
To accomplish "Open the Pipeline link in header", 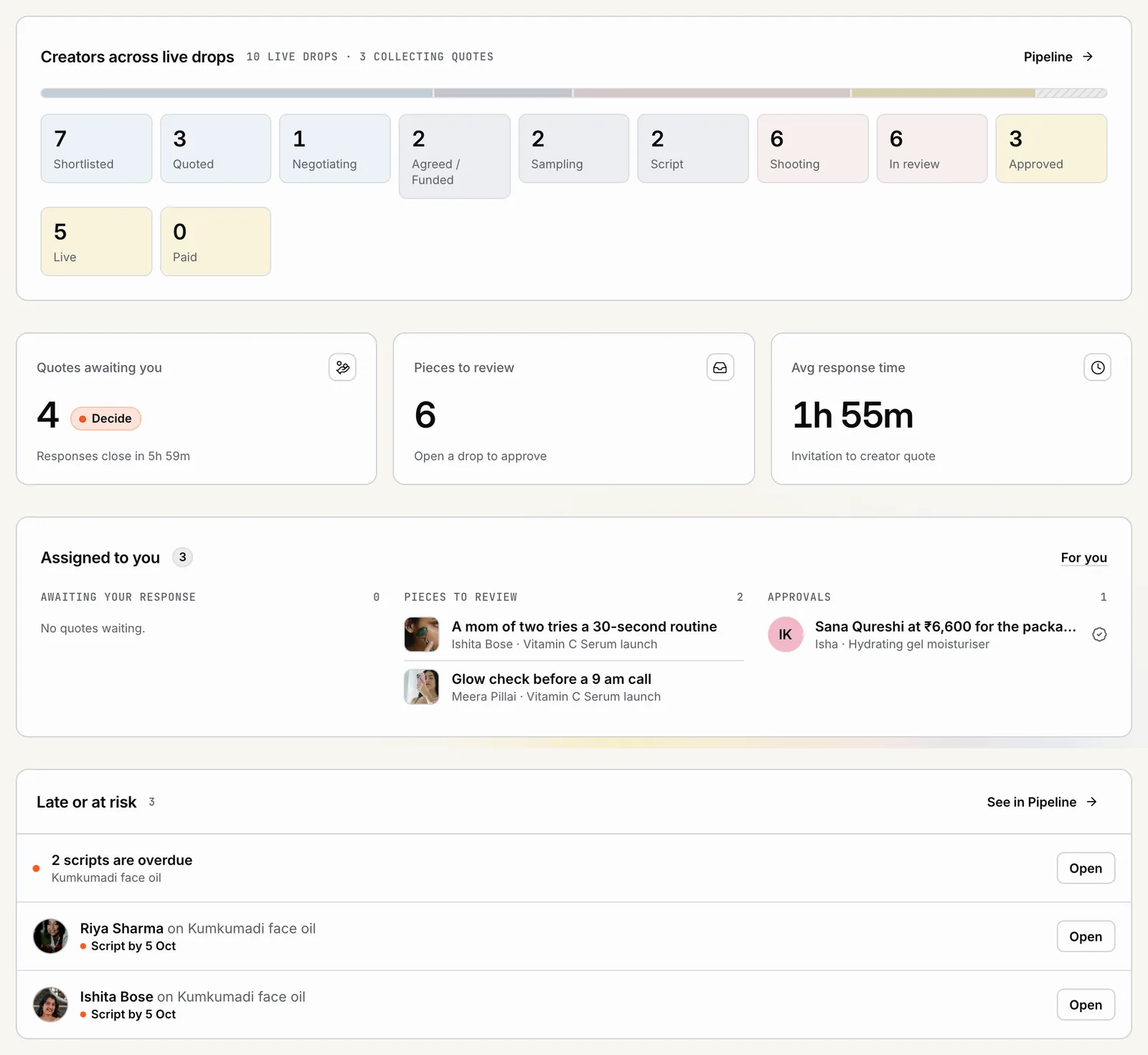I will coord(1058,57).
